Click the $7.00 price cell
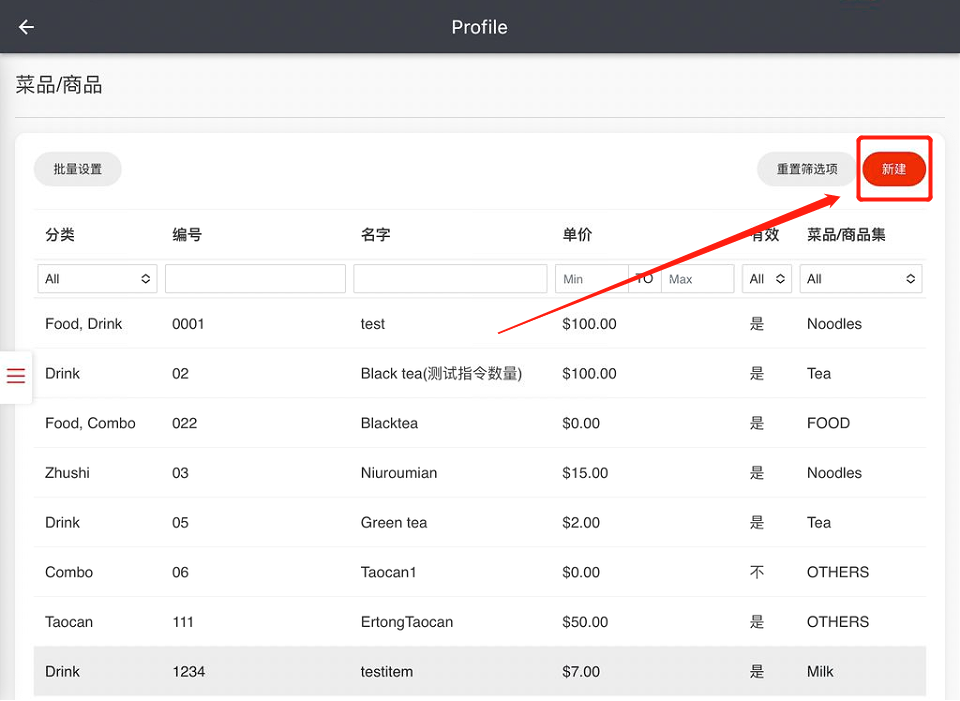This screenshot has width=960, height=701. (581, 672)
